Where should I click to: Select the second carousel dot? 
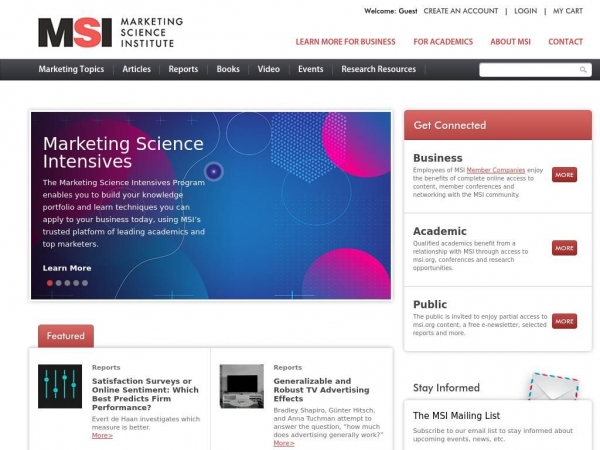click(x=59, y=283)
